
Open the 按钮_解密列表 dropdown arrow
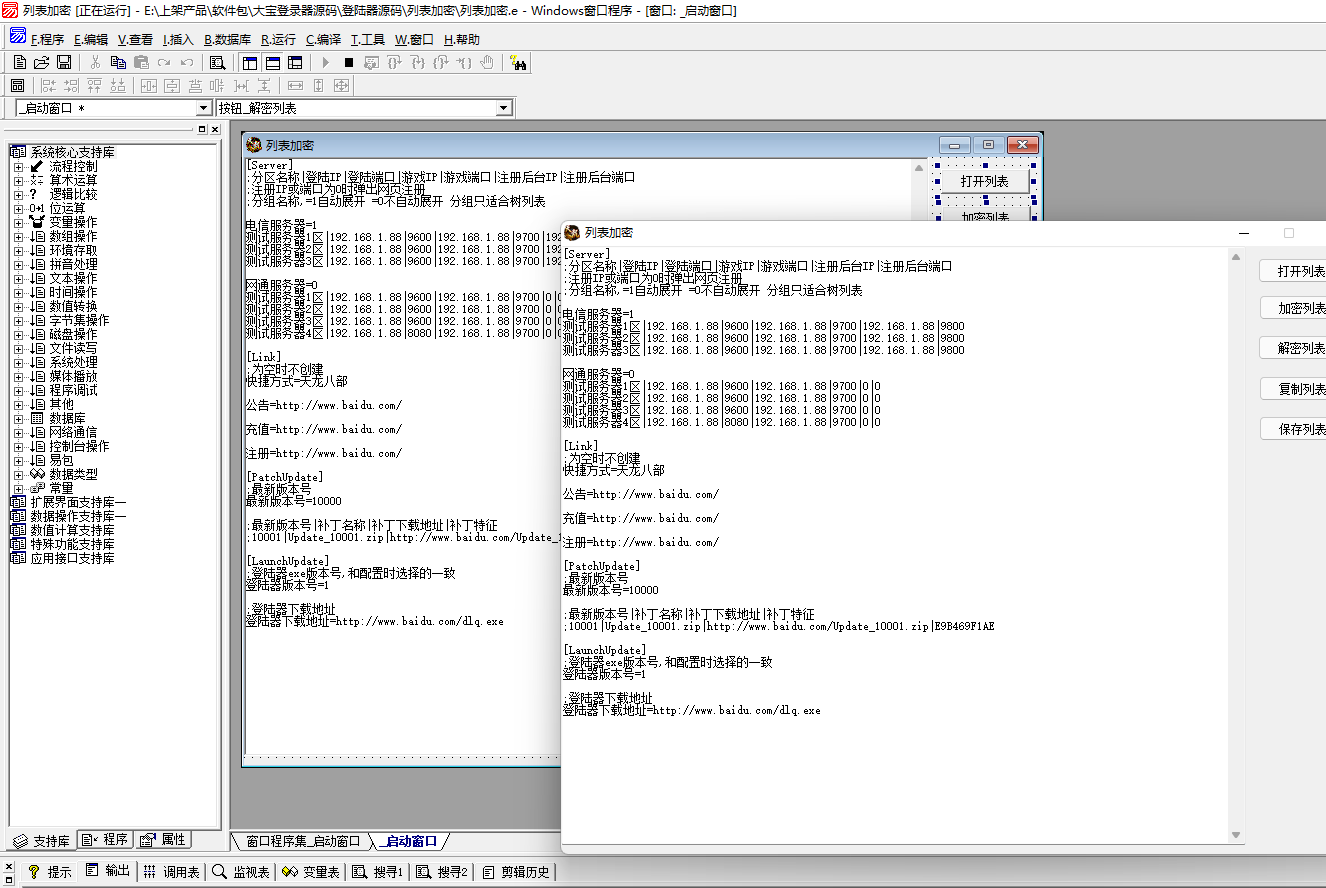503,108
